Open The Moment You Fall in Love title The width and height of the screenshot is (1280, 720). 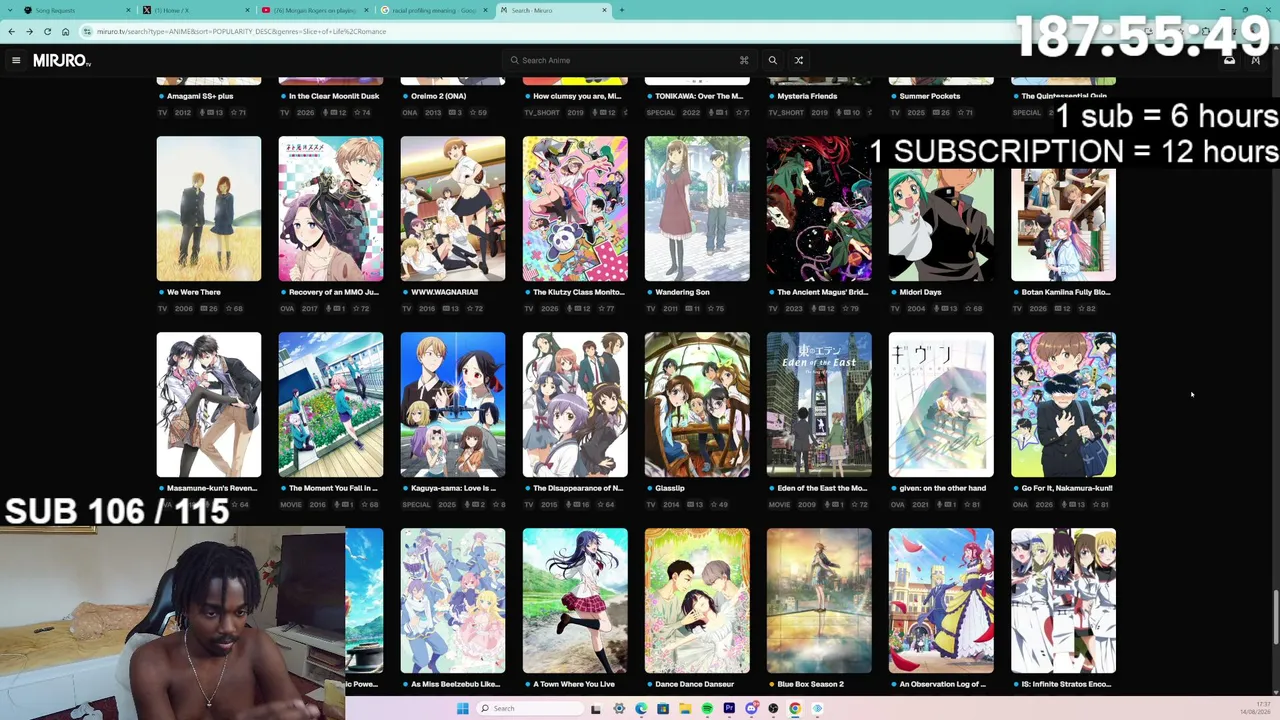[333, 488]
